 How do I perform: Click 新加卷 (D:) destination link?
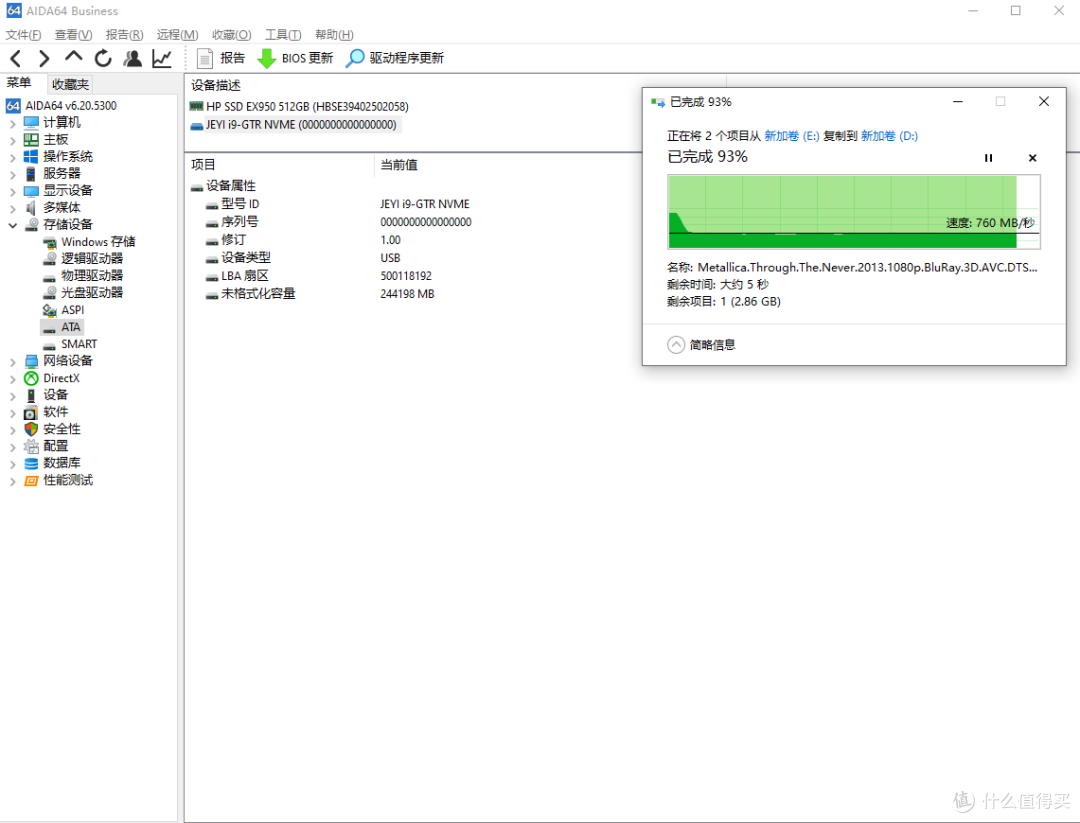point(889,136)
